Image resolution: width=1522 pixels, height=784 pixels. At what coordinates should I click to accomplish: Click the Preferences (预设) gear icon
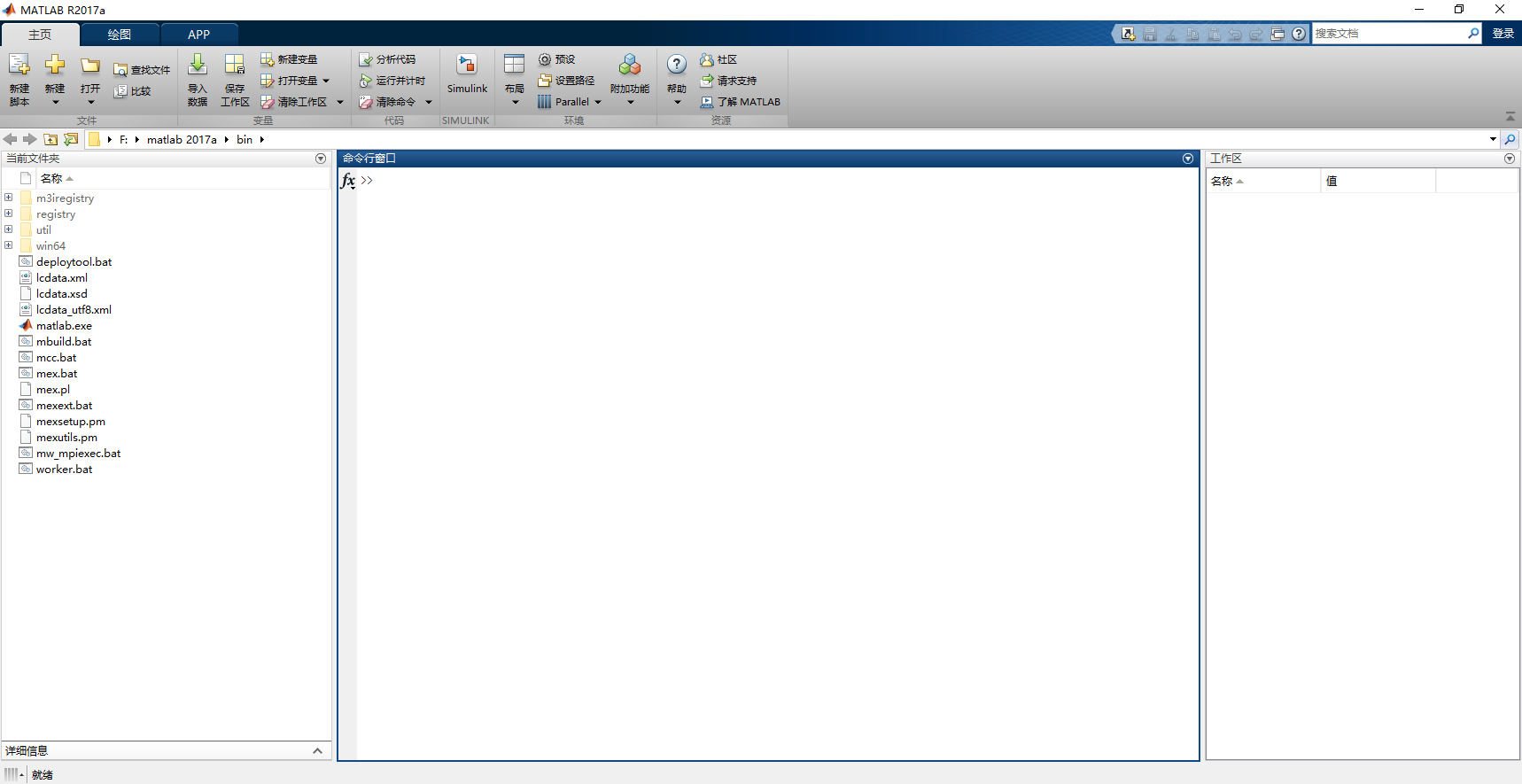(545, 59)
